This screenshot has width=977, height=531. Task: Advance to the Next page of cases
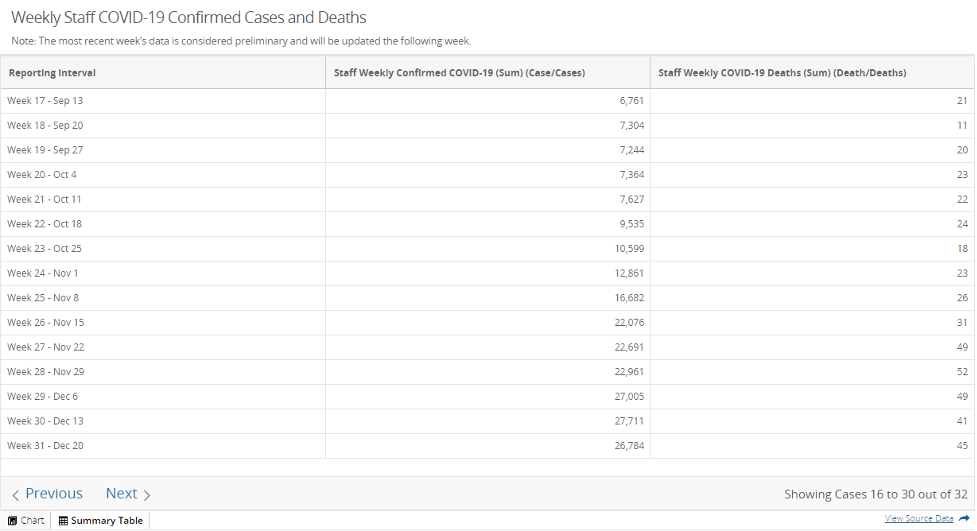click(x=128, y=494)
